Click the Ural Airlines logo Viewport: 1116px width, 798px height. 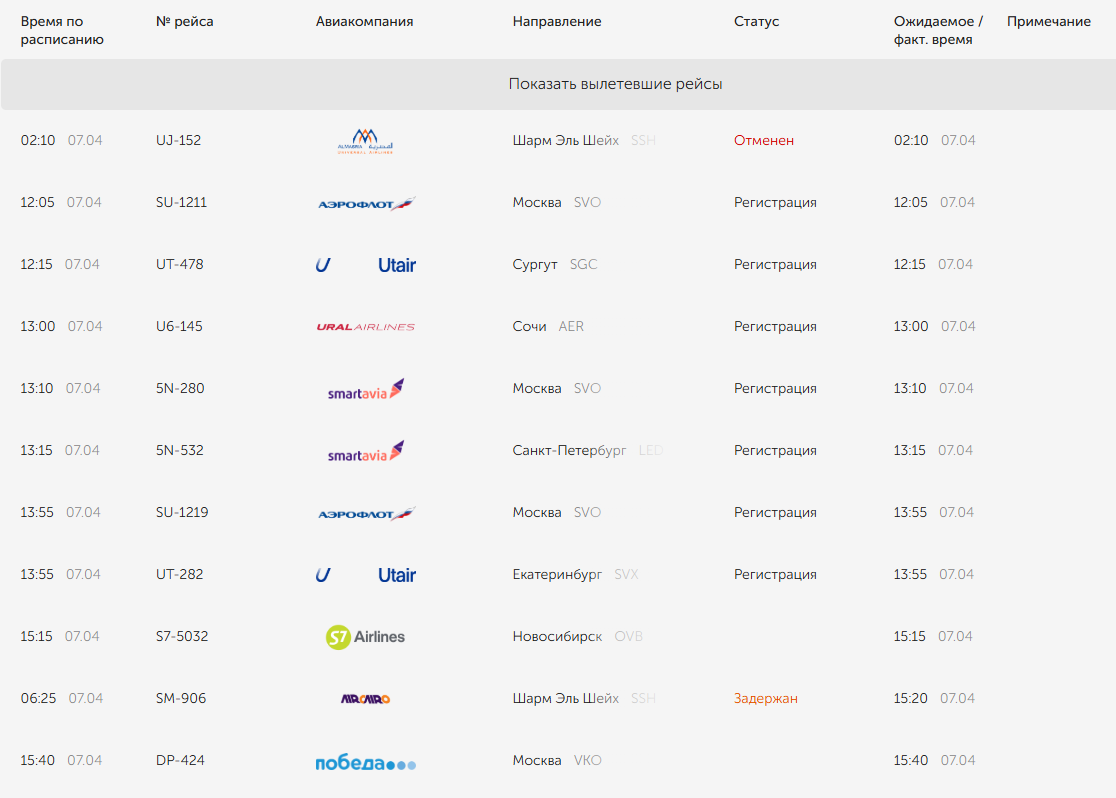point(365,327)
